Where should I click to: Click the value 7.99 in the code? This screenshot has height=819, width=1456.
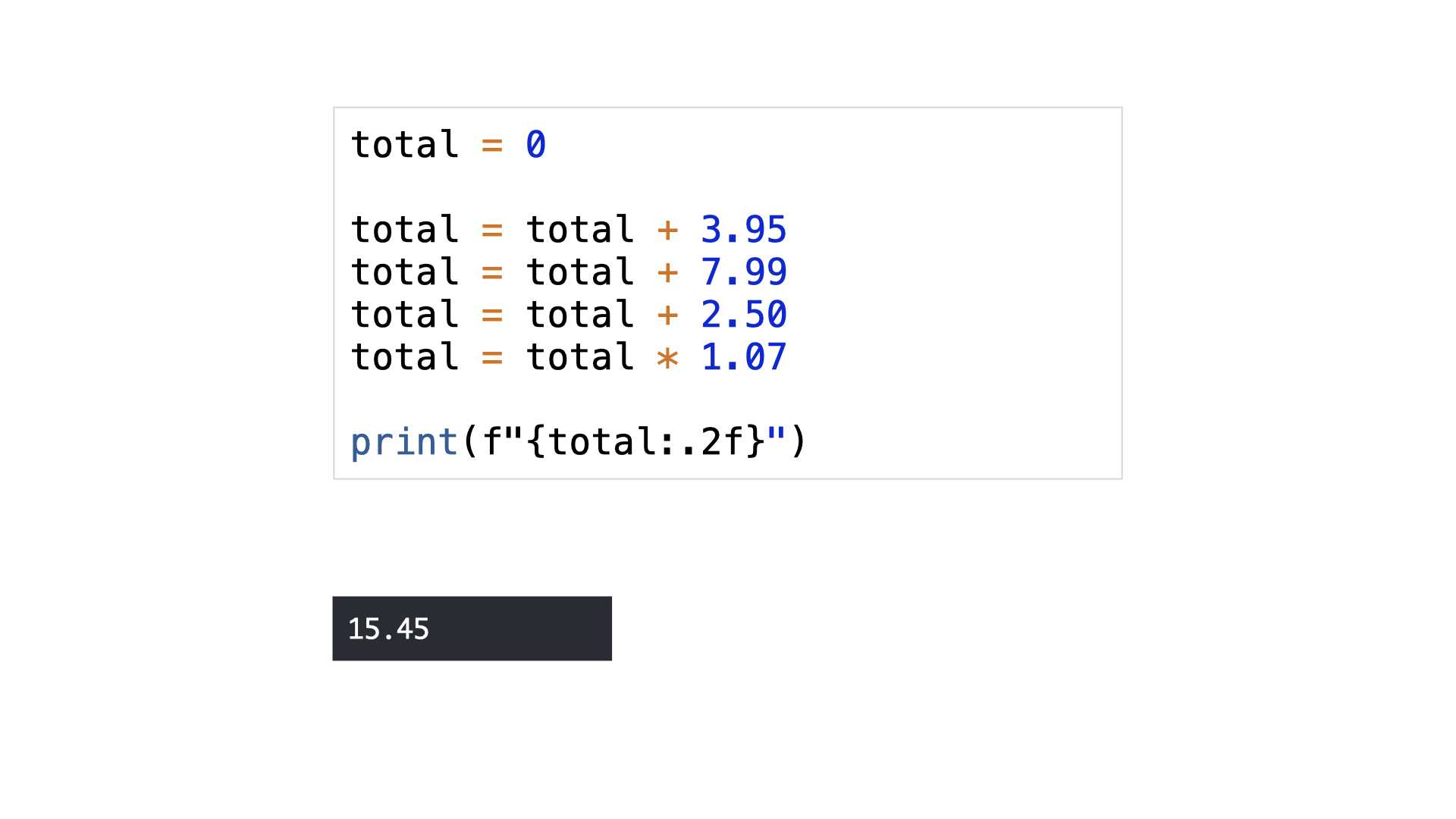(x=744, y=272)
